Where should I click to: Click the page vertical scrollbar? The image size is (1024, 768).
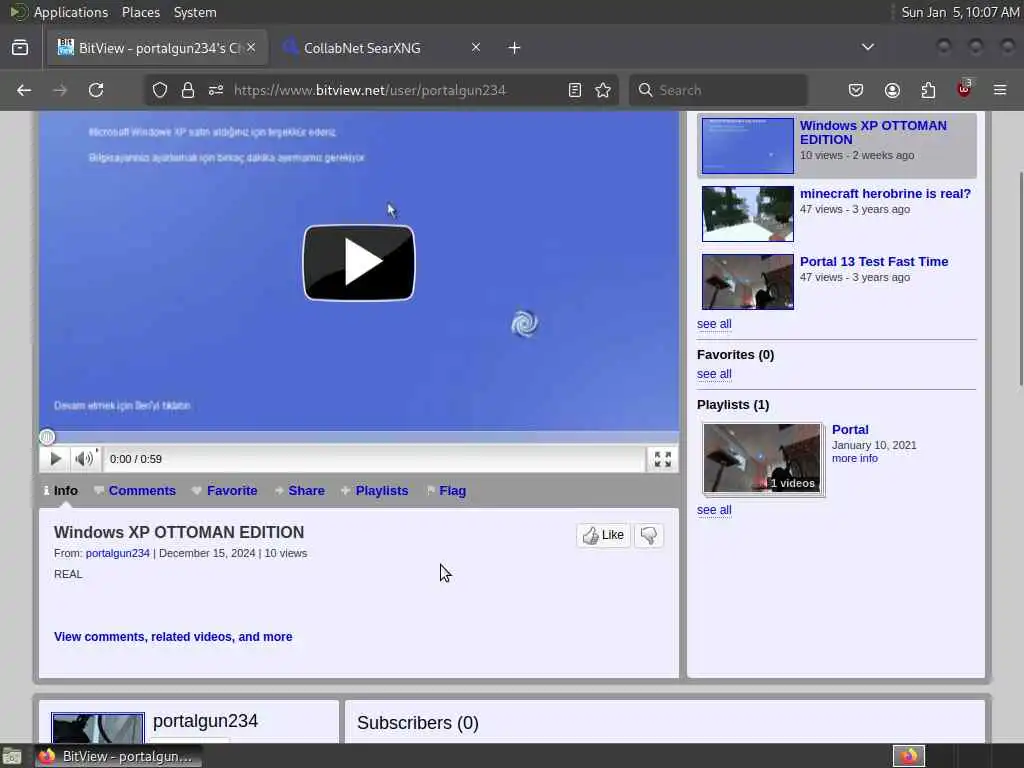(1020, 278)
